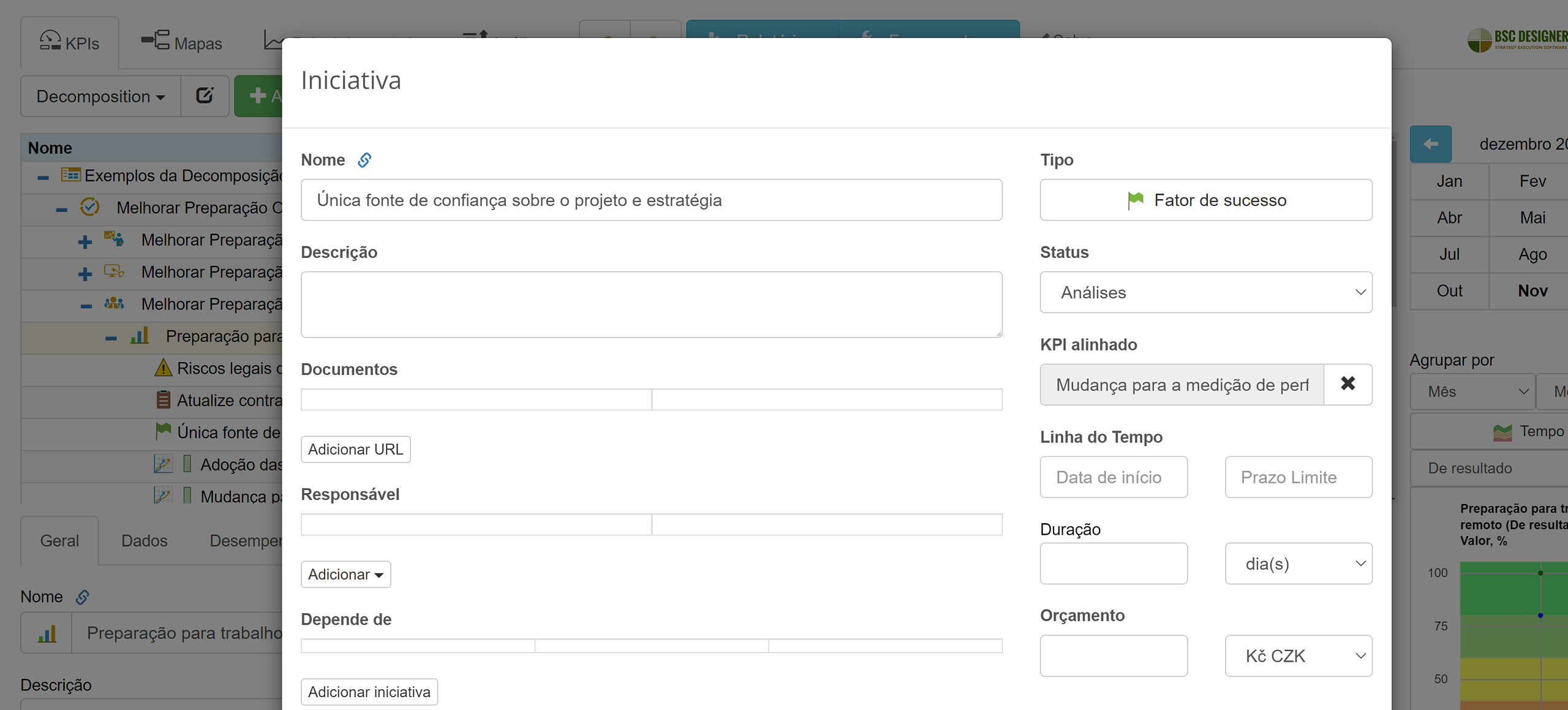Click the Data de início field
The image size is (1568, 710).
click(x=1113, y=477)
